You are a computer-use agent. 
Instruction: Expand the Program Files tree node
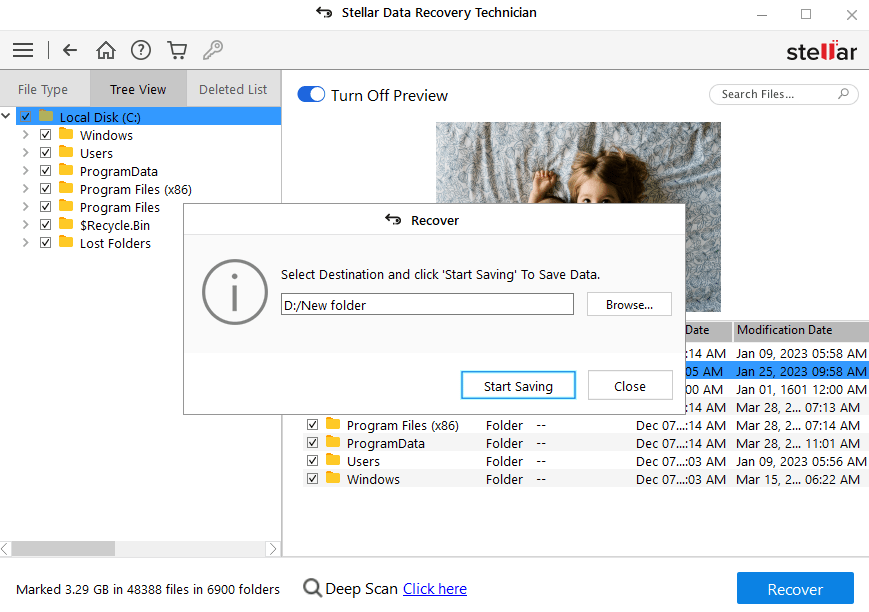pos(25,207)
